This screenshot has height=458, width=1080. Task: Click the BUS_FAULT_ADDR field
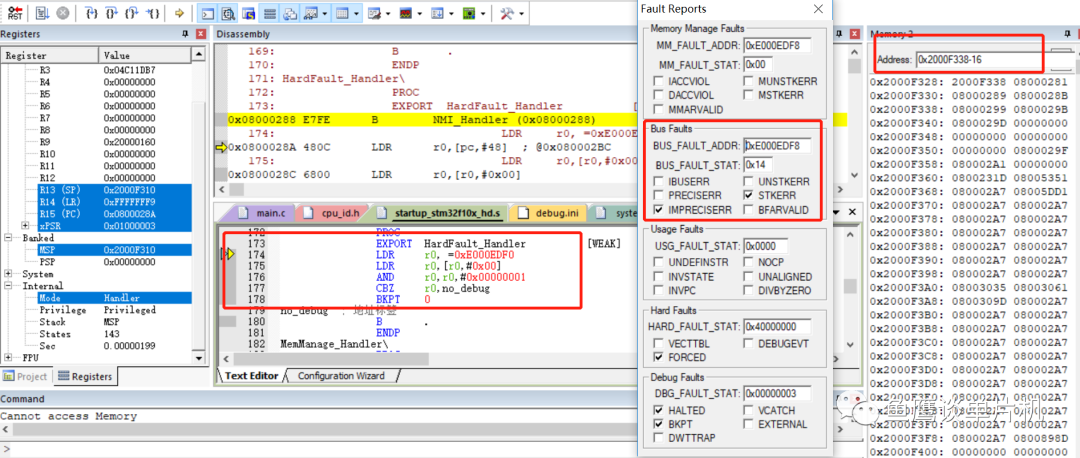[x=777, y=146]
